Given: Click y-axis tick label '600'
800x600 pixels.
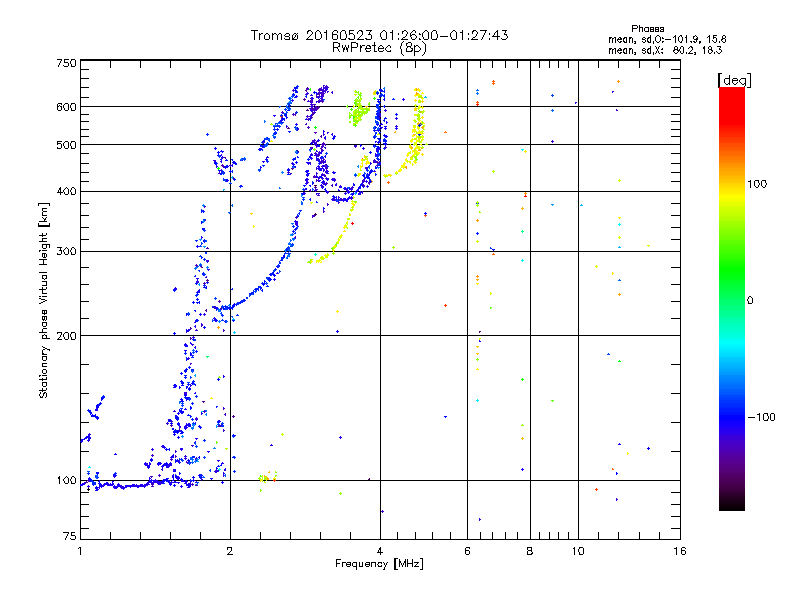Looking at the screenshot, I should point(66,107).
